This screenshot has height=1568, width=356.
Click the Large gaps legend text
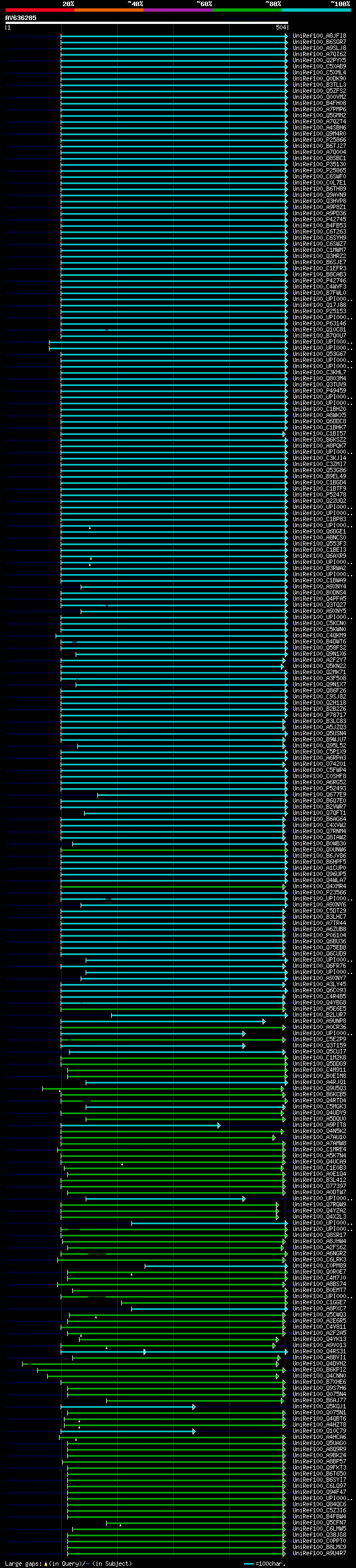68,1563
